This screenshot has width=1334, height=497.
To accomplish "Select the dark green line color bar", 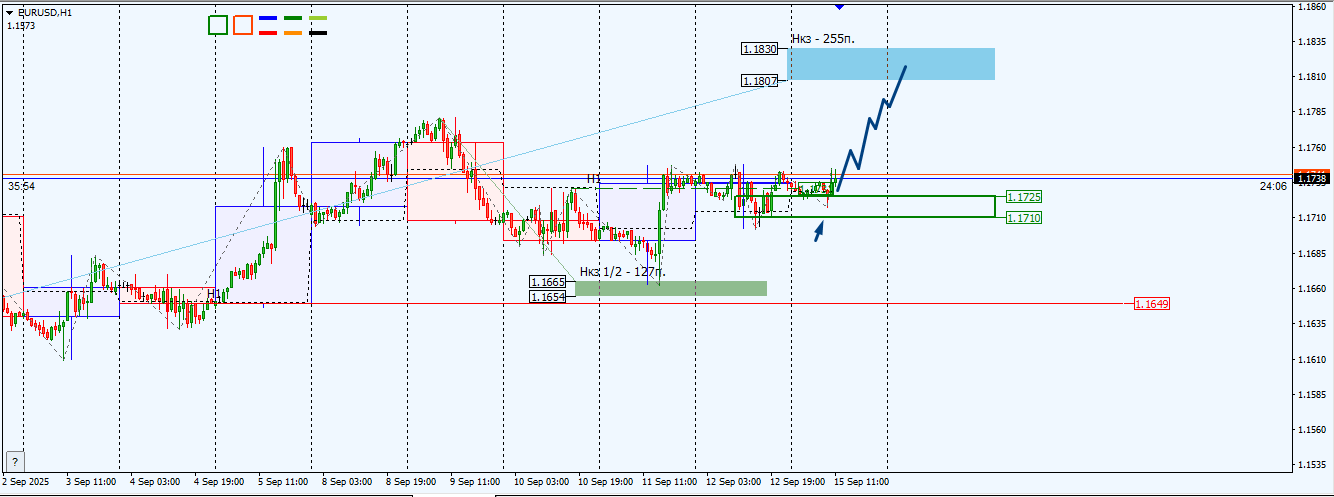I will pos(293,18).
